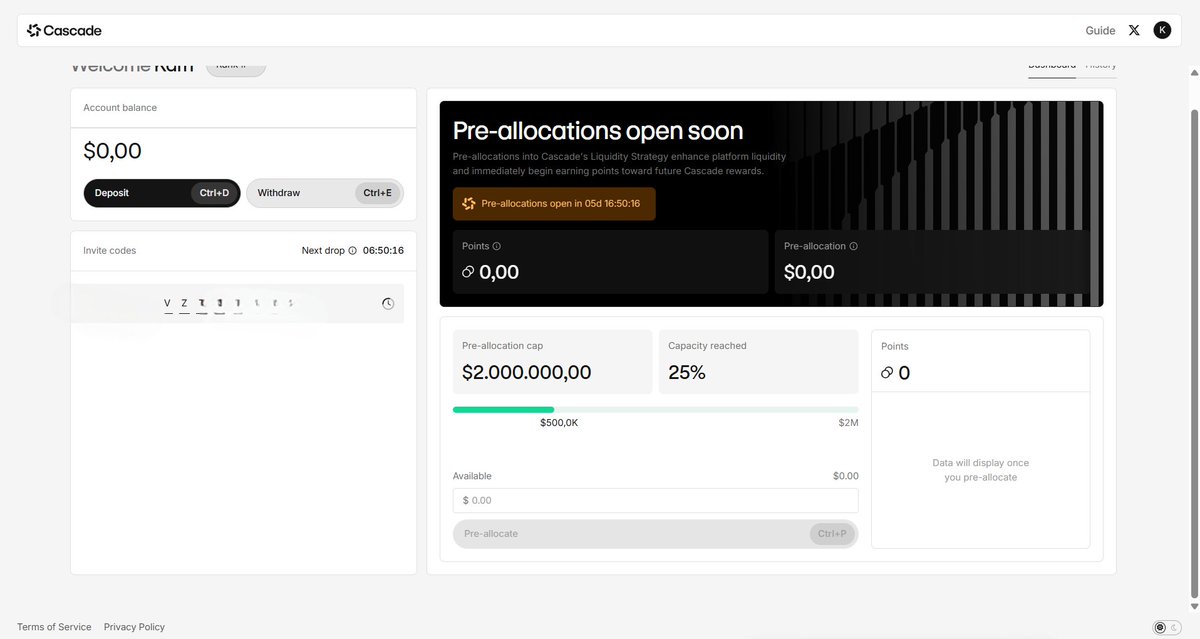1200x639 pixels.
Task: Click the Ctrl+P shortcut badge
Action: coord(832,534)
